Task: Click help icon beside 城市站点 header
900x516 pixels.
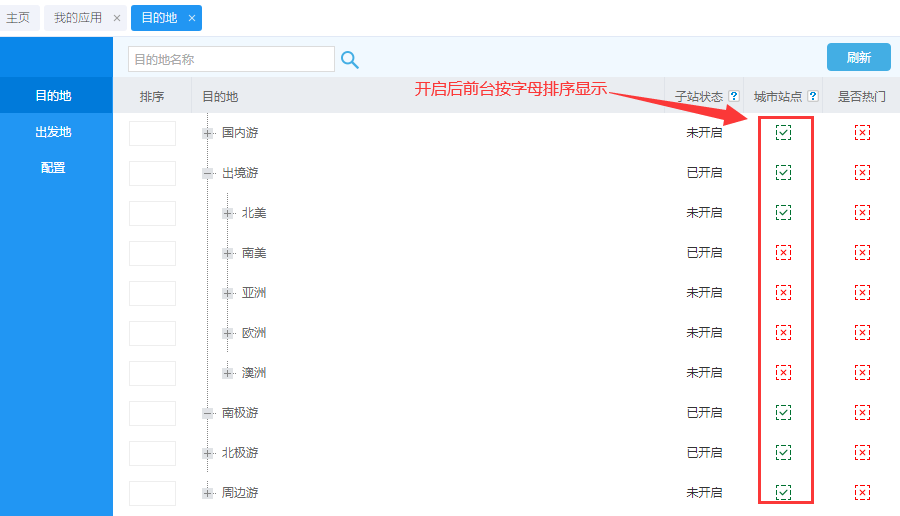Action: [x=813, y=97]
